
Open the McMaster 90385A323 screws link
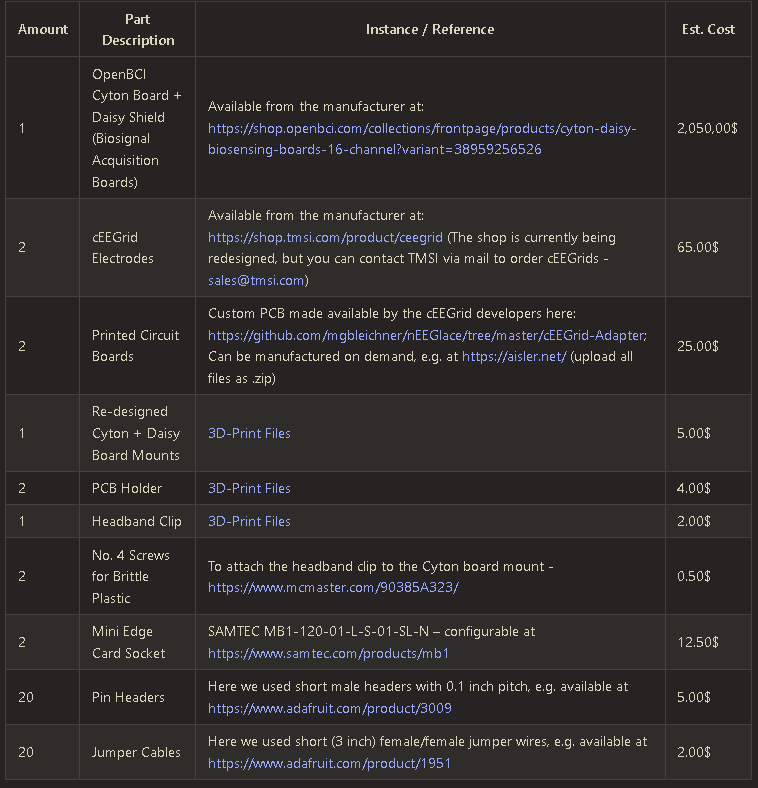pos(333,587)
